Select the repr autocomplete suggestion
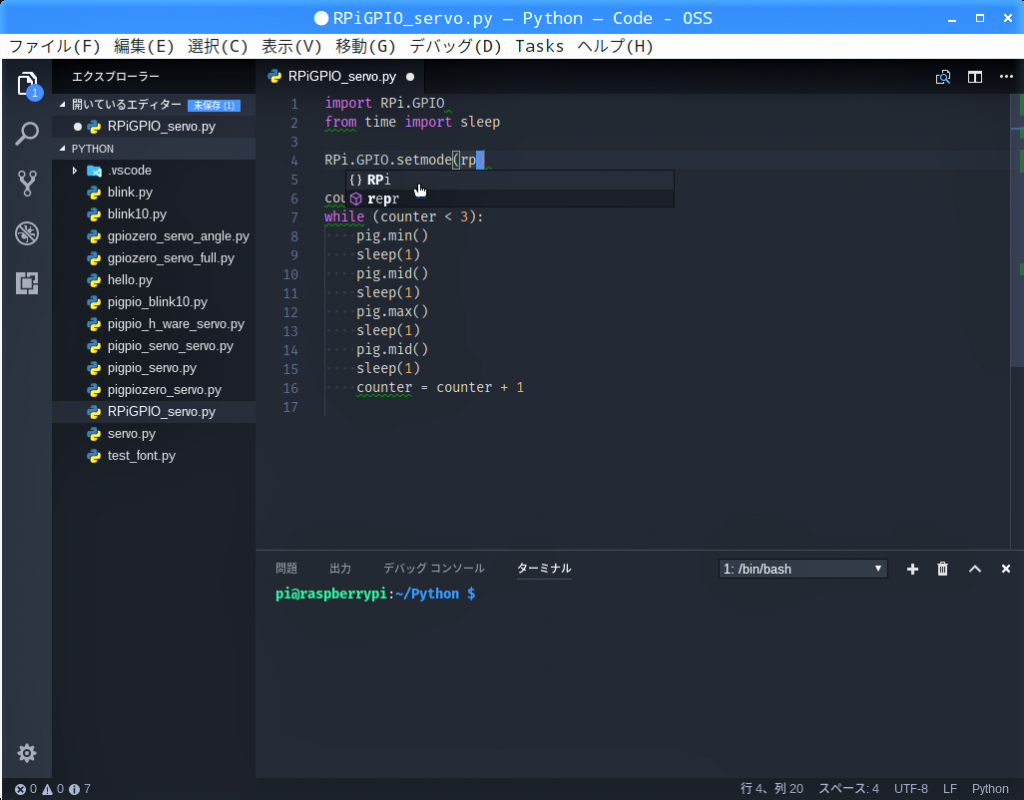The height and width of the screenshot is (800, 1024). click(x=383, y=198)
